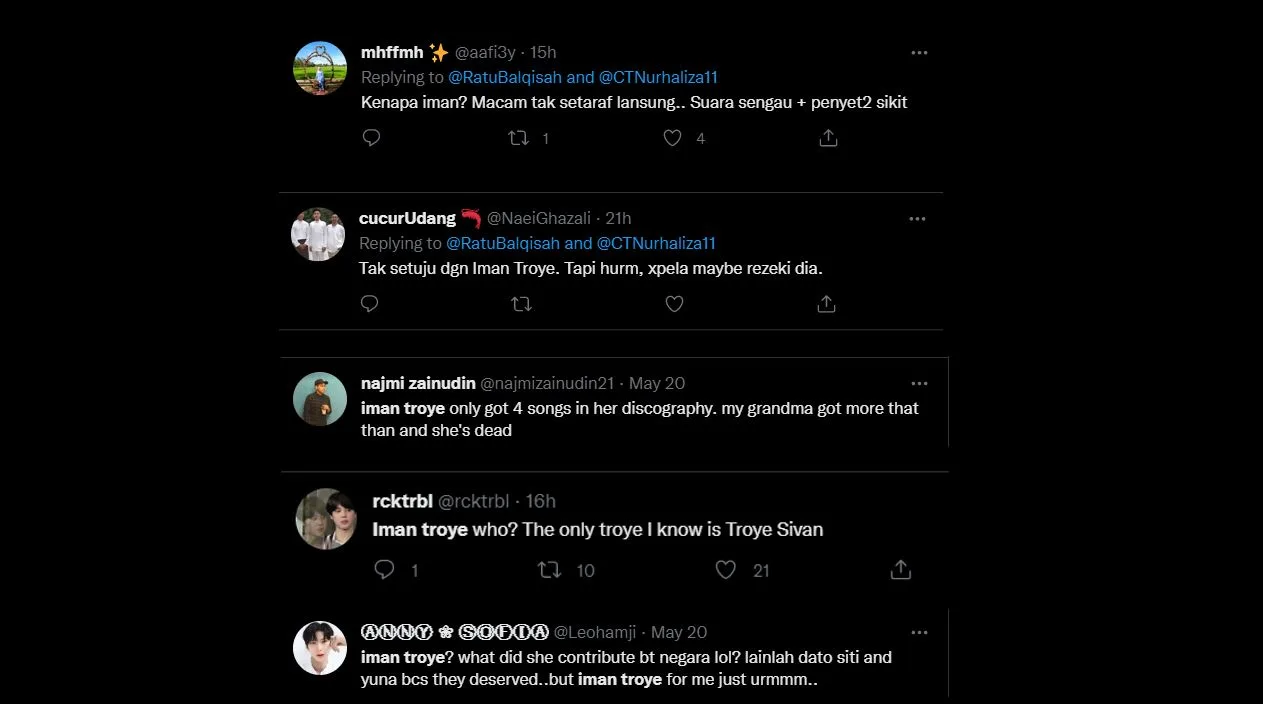Retweet rcktrbl's tweet with 10 retweets
This screenshot has width=1263, height=704.
549,569
